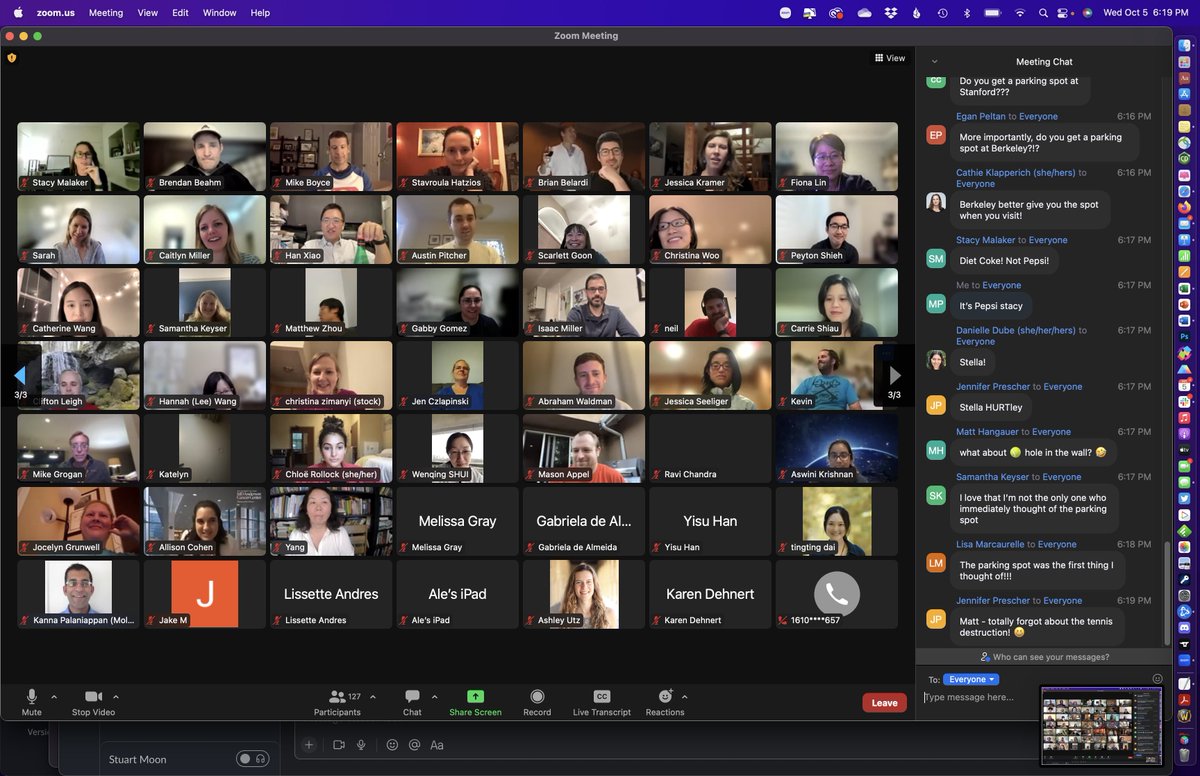This screenshot has width=1200, height=776.
Task: Click video icon in background message bar
Action: click(339, 745)
